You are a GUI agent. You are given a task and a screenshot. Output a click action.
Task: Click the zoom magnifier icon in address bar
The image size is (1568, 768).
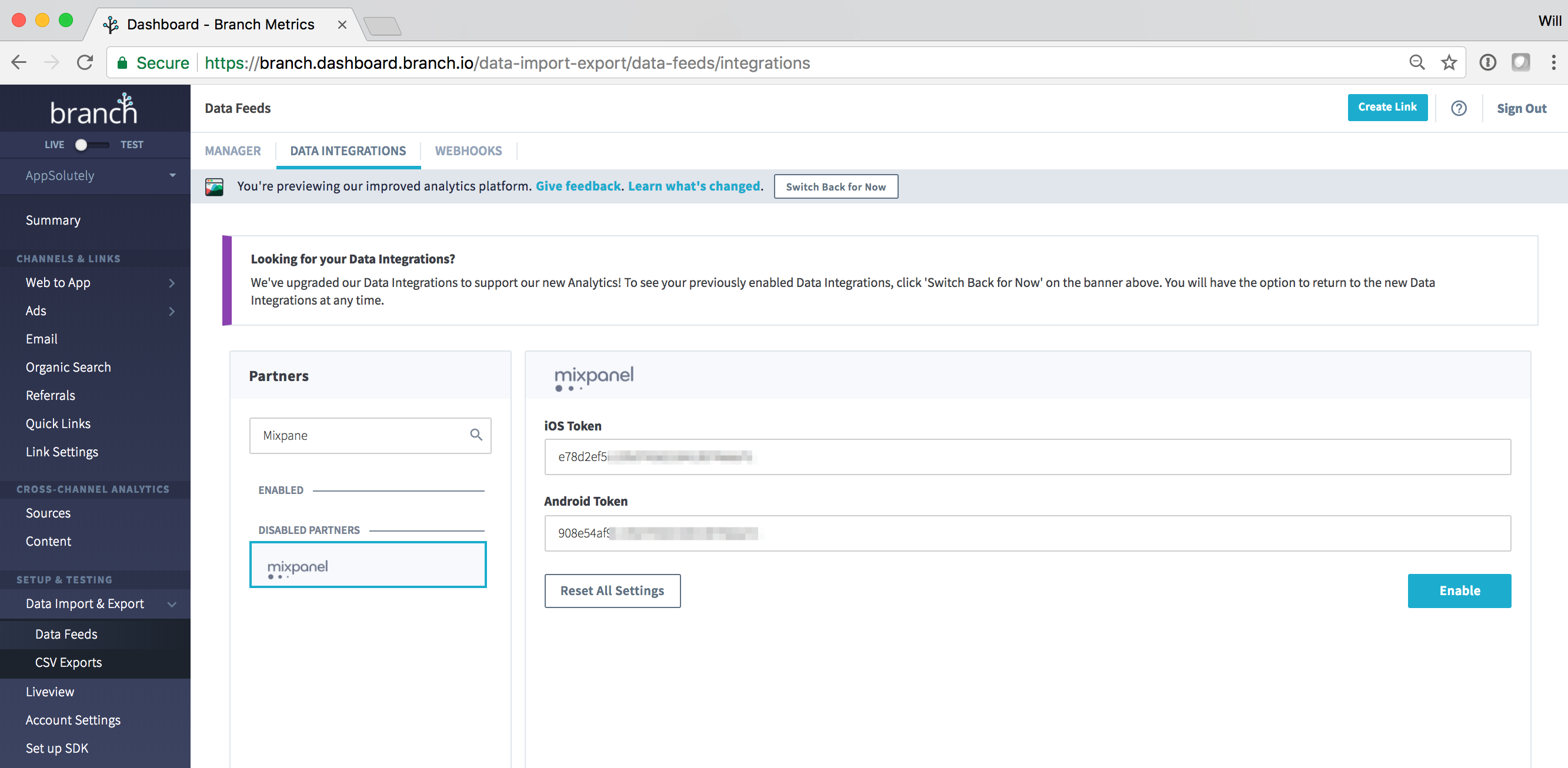1417,62
